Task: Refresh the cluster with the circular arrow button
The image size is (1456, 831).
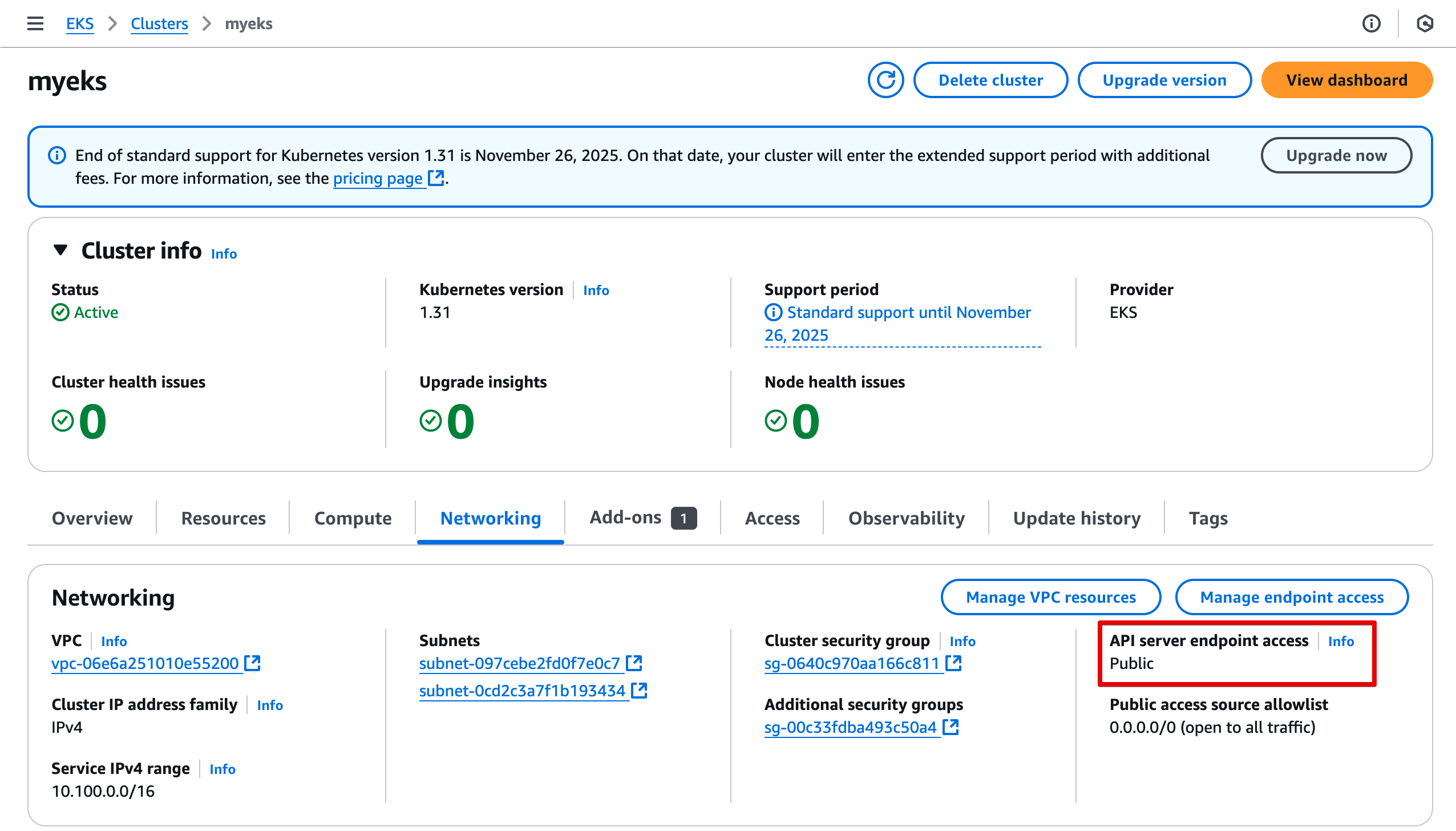Action: click(x=885, y=80)
